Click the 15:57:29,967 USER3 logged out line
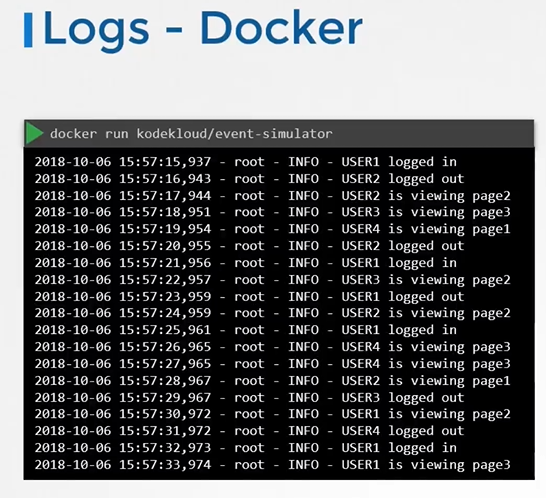The height and width of the screenshot is (498, 546). [249, 398]
